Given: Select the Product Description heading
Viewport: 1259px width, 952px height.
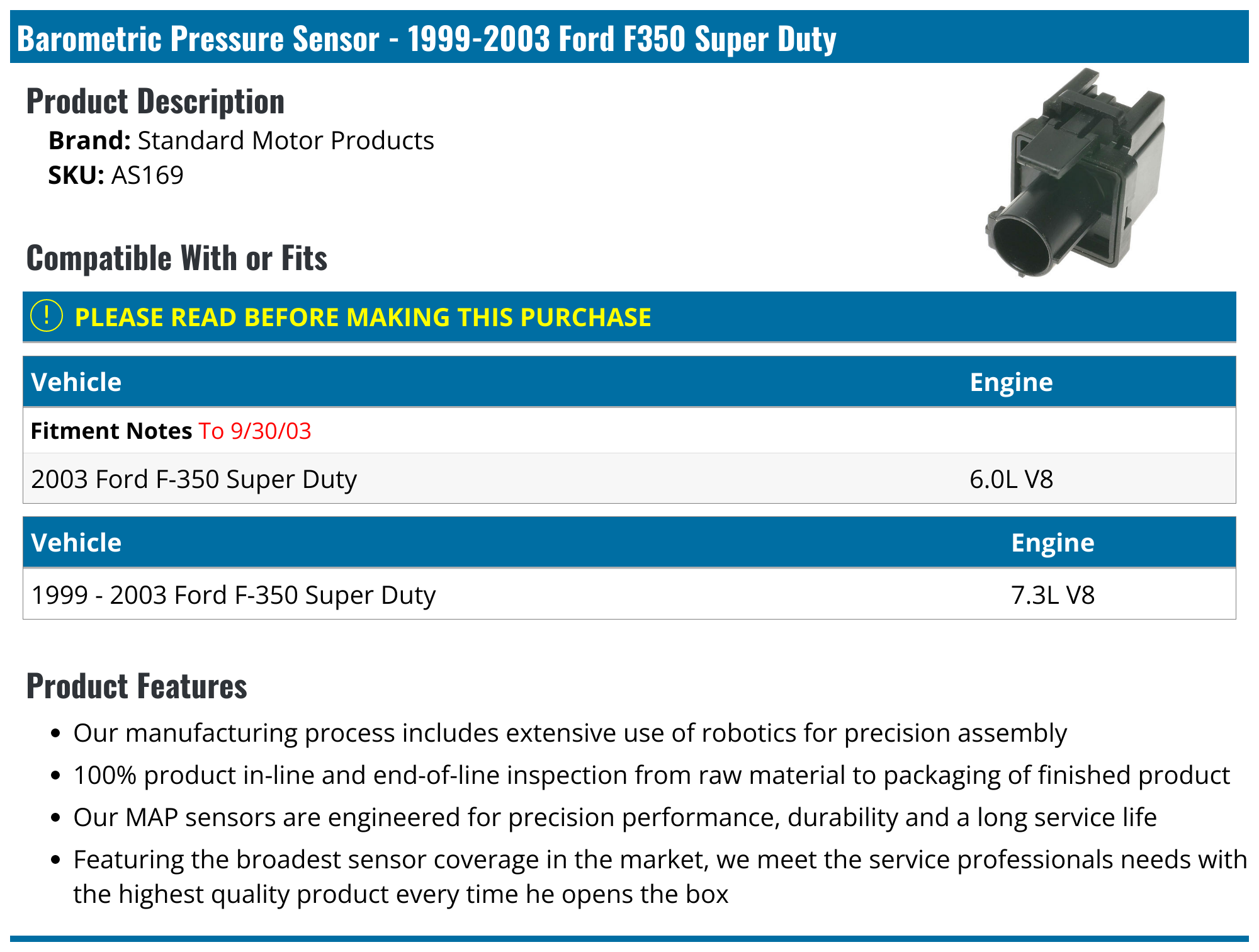Looking at the screenshot, I should tap(155, 101).
